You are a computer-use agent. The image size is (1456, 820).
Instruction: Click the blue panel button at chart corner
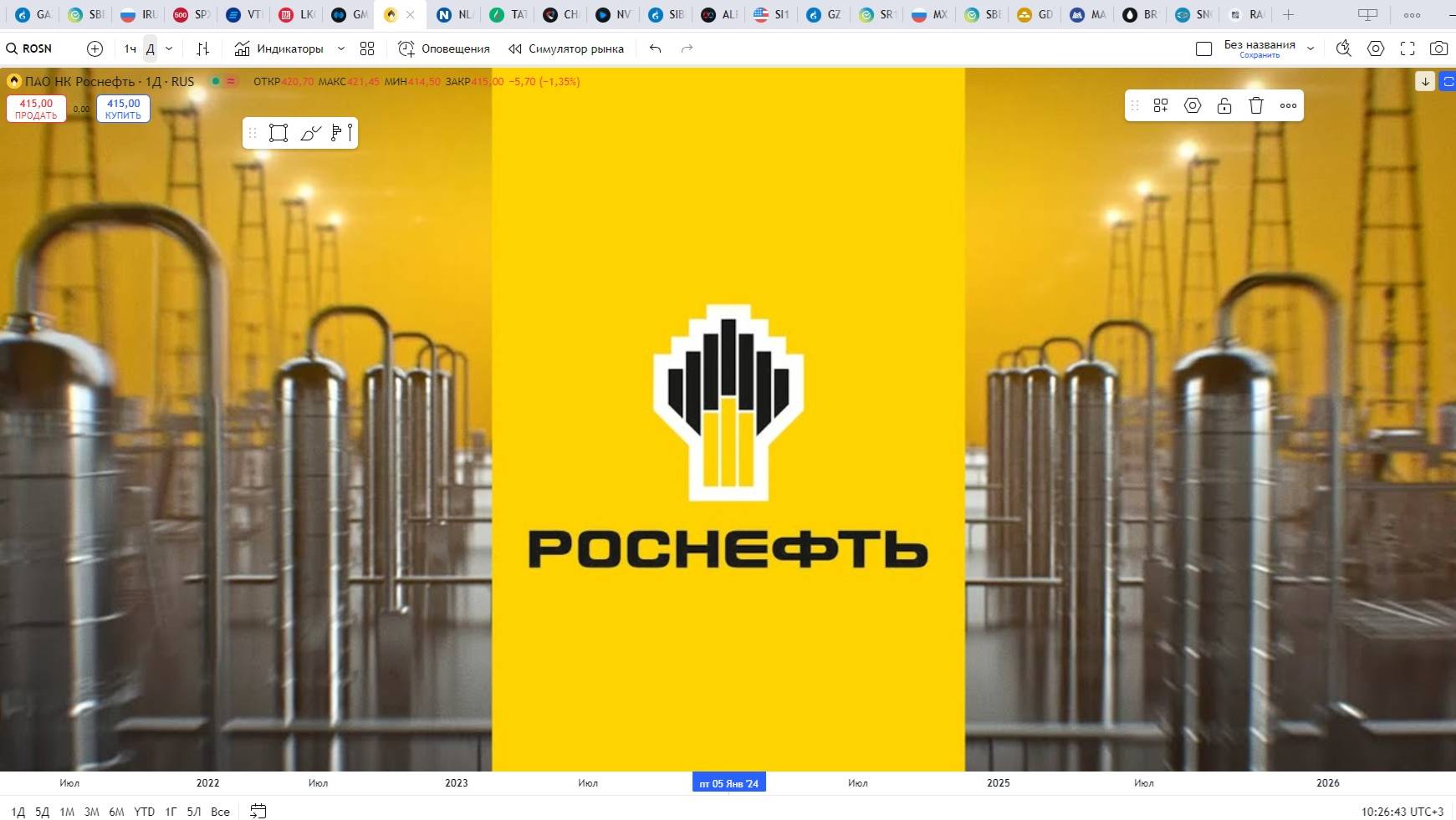pyautogui.click(x=1448, y=81)
